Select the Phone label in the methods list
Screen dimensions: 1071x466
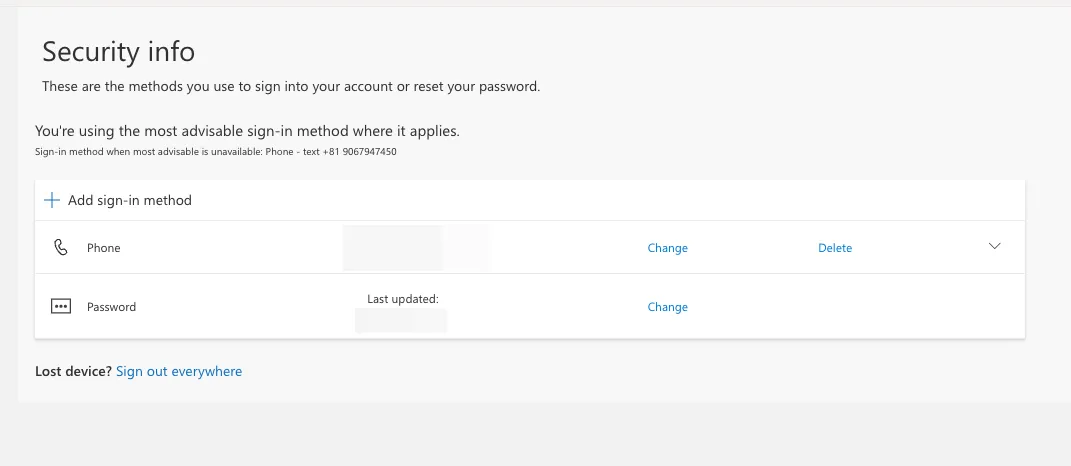coord(103,248)
